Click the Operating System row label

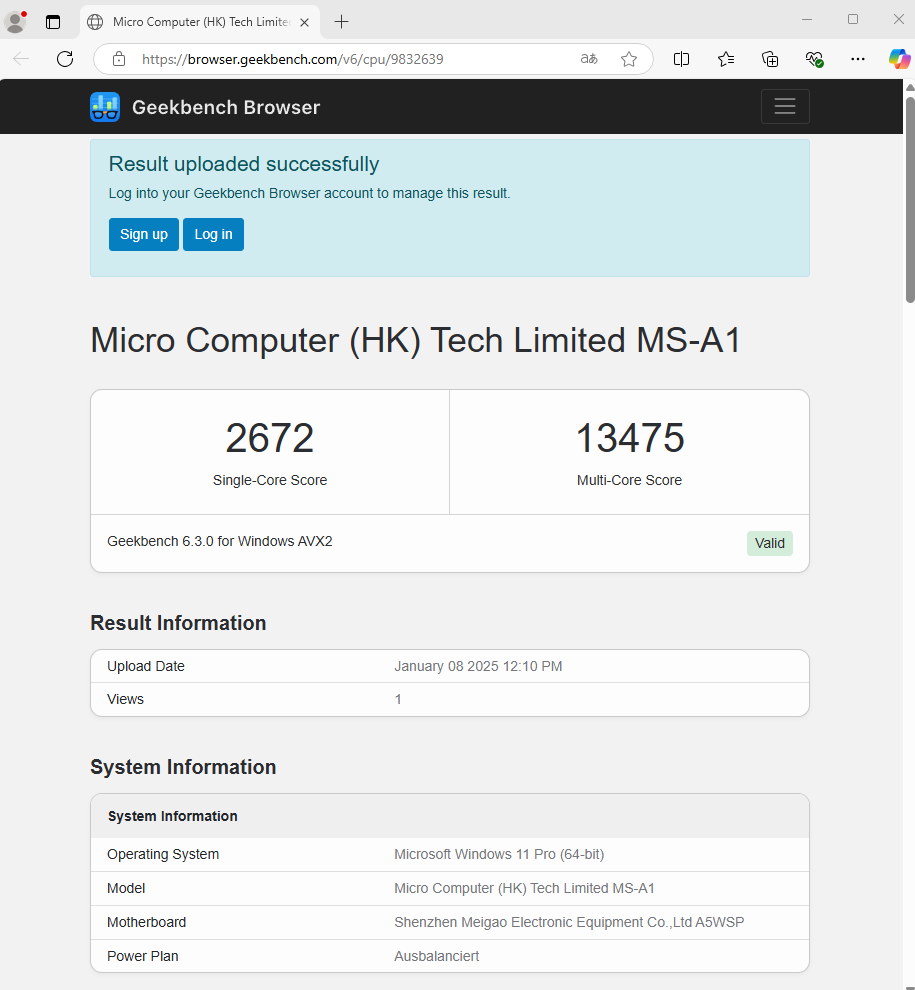[x=163, y=854]
